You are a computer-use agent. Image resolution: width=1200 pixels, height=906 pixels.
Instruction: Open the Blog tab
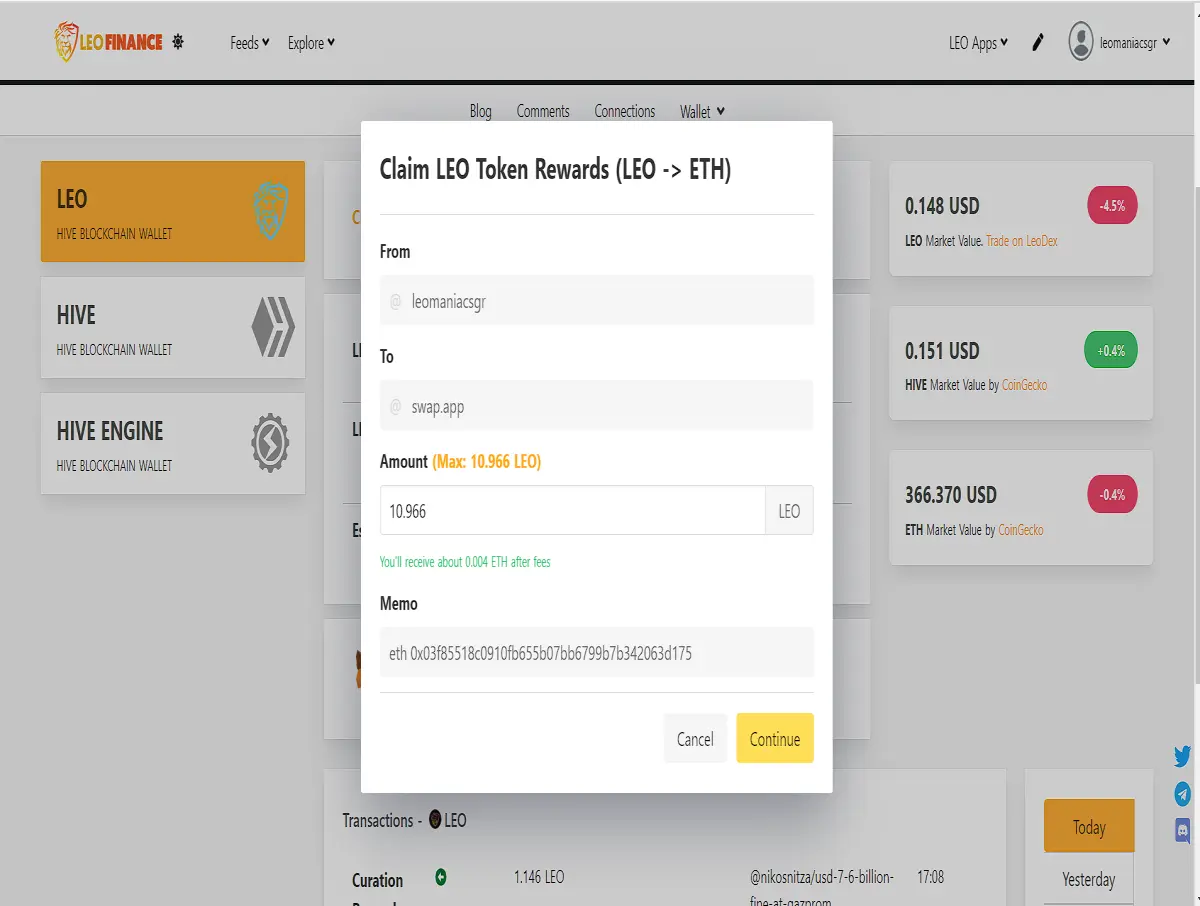481,111
